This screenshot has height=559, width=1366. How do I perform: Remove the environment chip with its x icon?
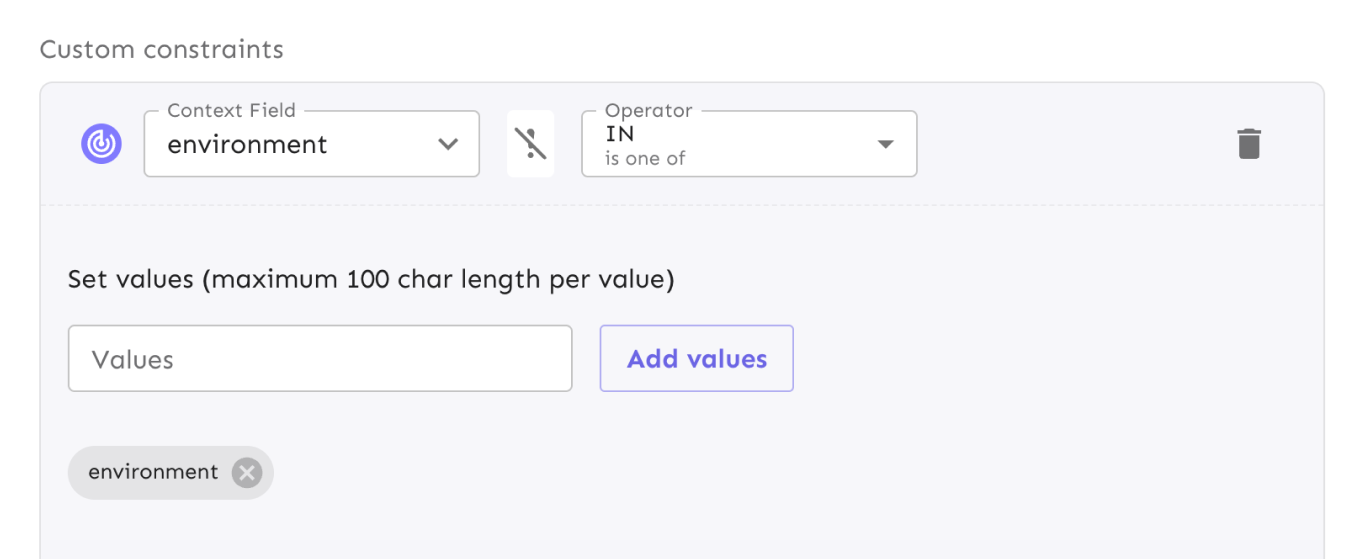(x=247, y=472)
